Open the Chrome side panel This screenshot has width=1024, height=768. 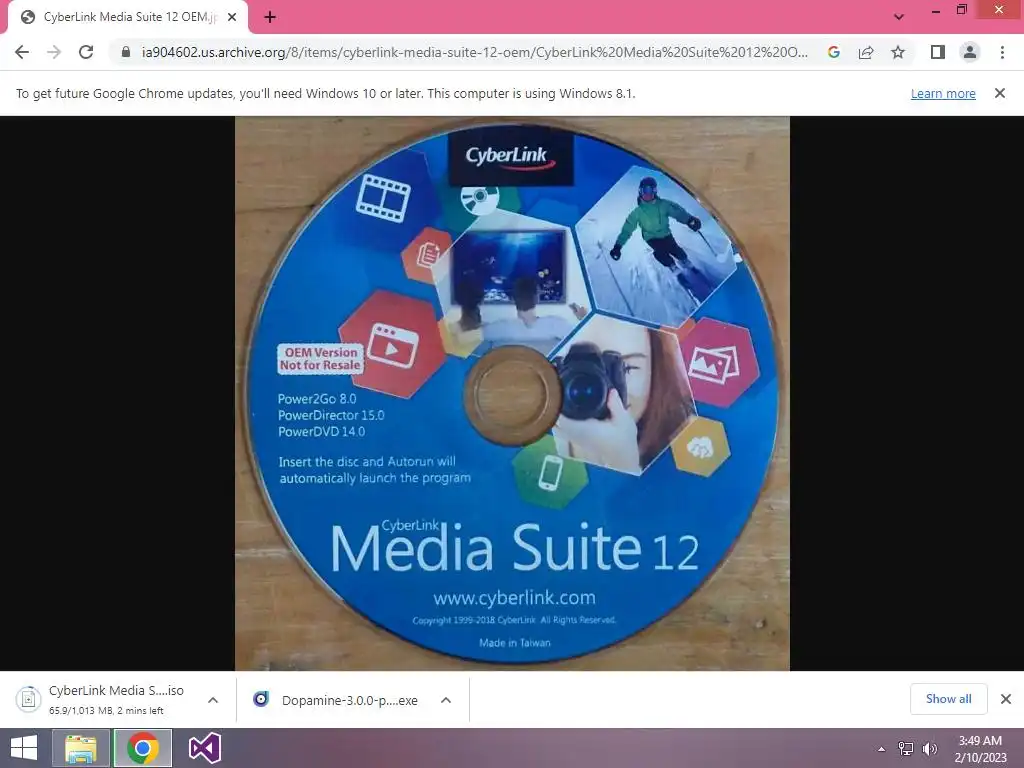click(938, 52)
